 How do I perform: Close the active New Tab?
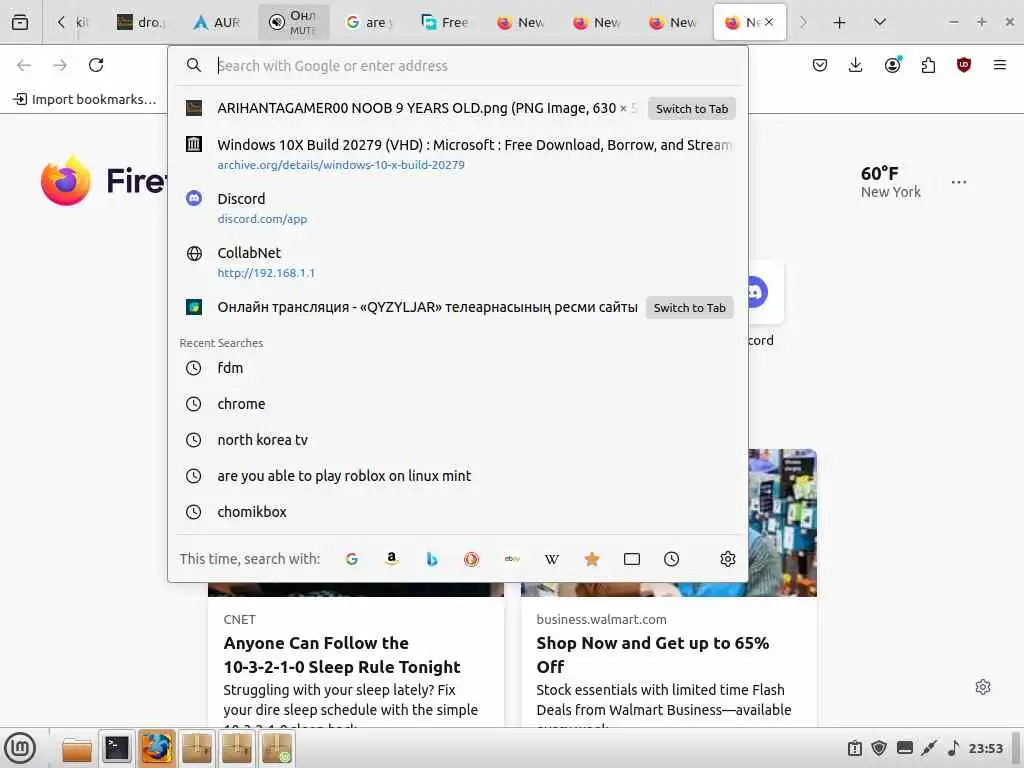coord(769,22)
